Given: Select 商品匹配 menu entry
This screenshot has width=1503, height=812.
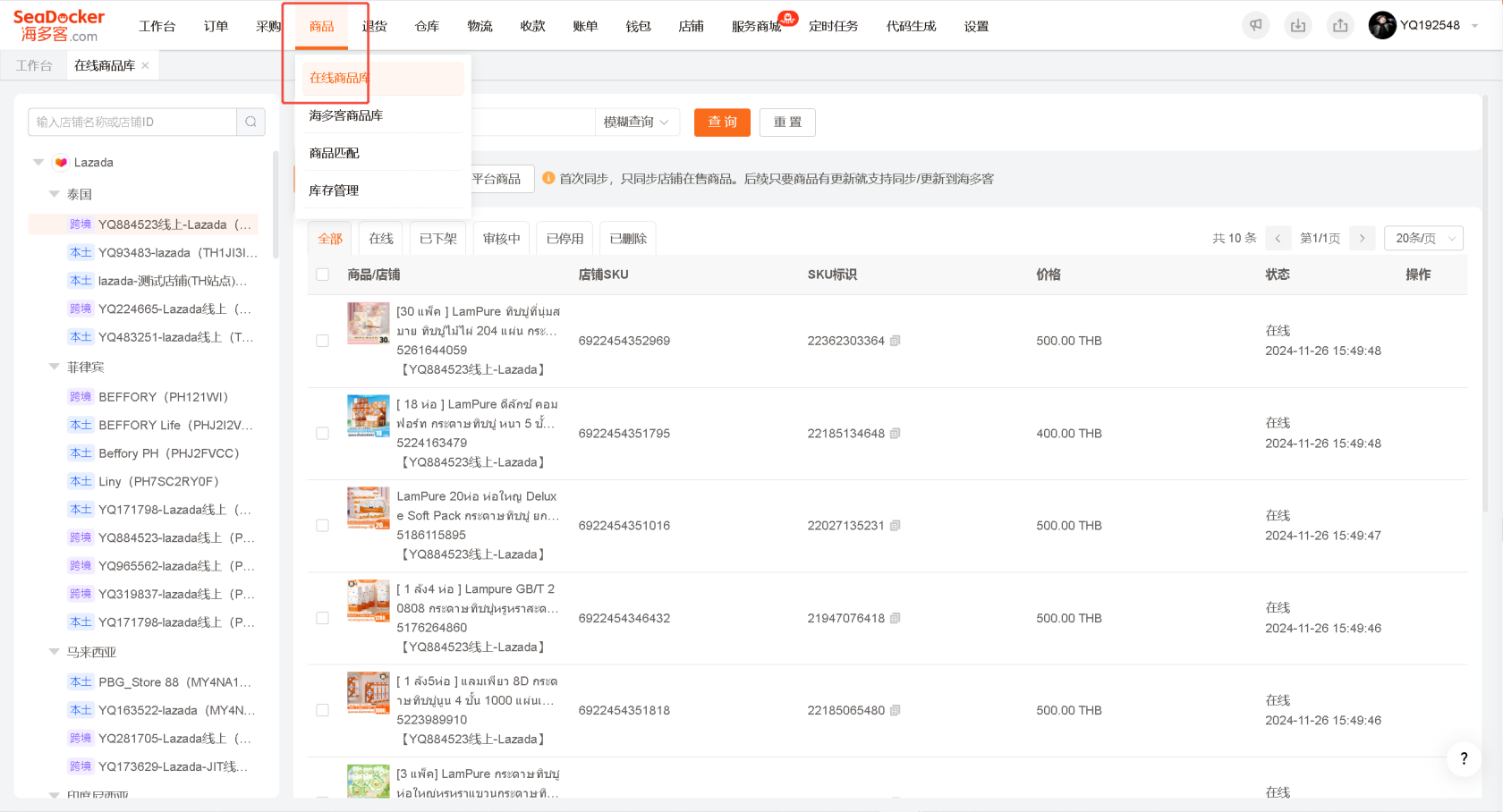Looking at the screenshot, I should pos(382,153).
